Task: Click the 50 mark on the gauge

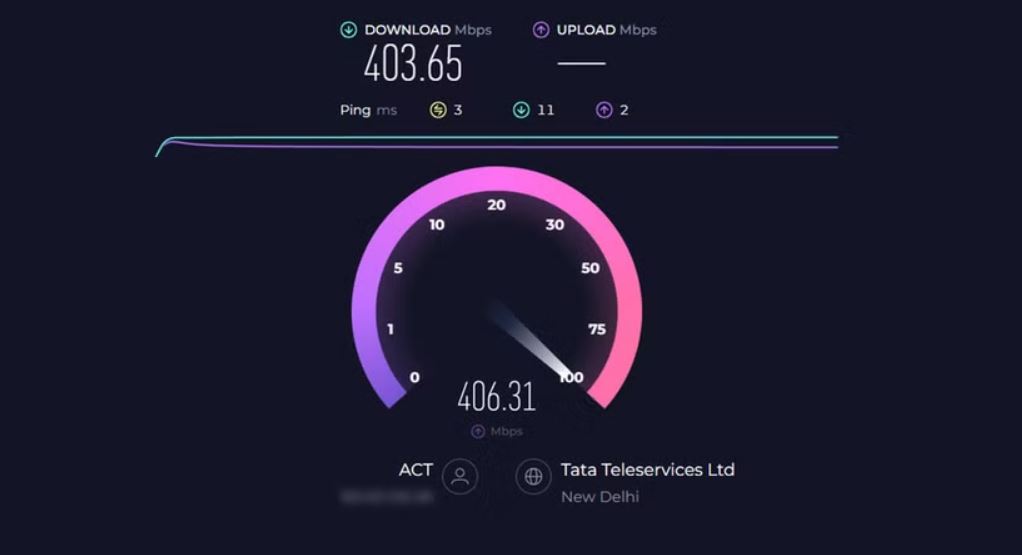Action: 590,268
